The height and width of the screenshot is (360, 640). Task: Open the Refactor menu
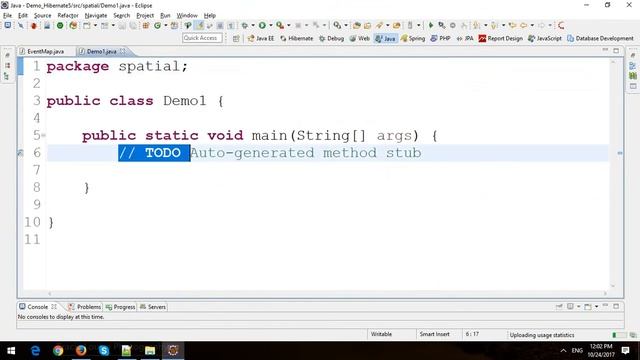point(68,16)
